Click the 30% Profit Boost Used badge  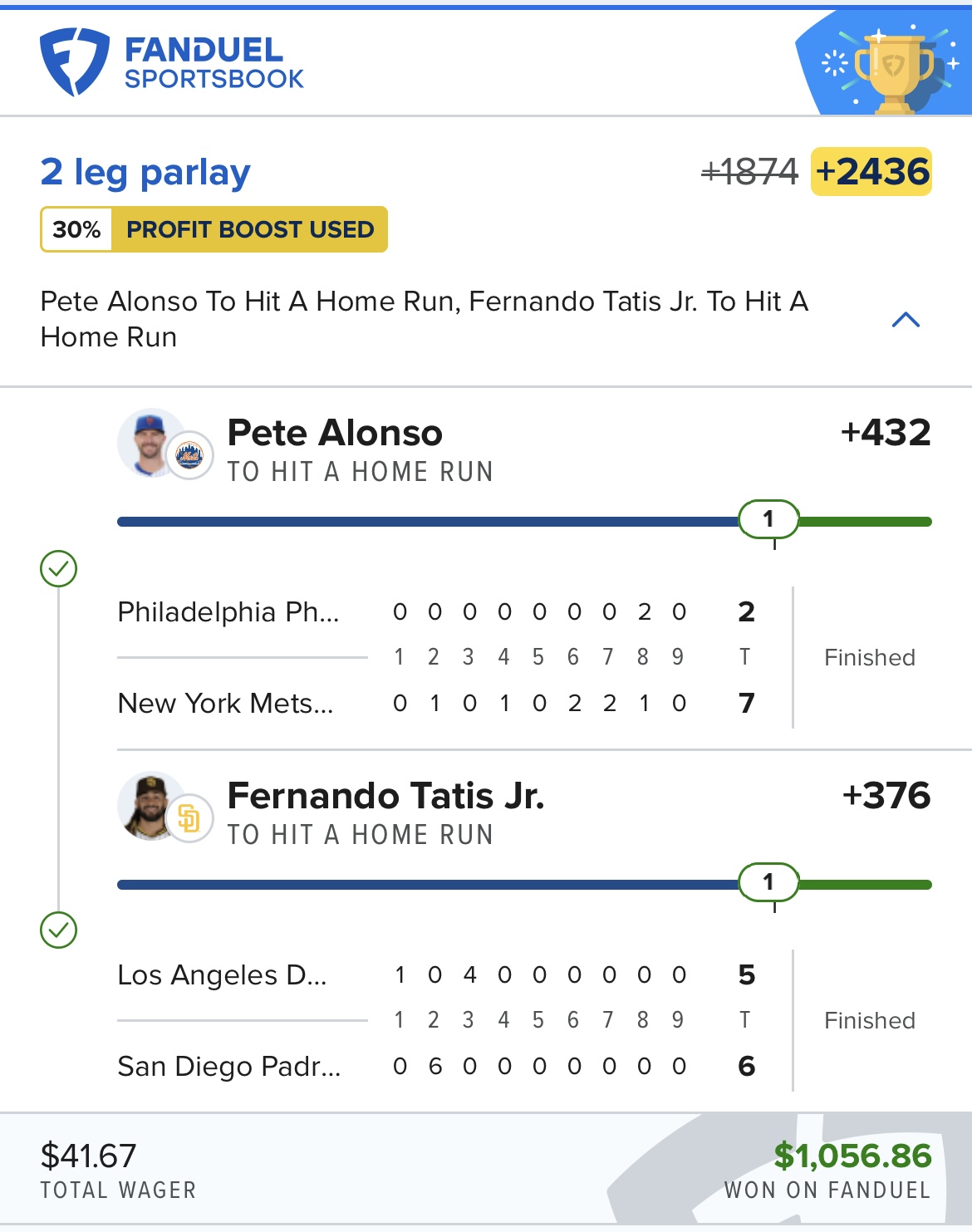tap(214, 229)
